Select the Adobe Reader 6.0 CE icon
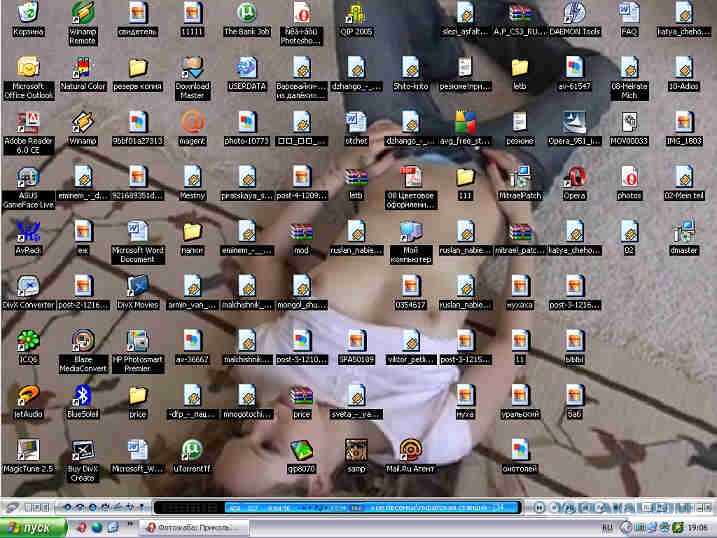The width and height of the screenshot is (717, 538). [28, 133]
